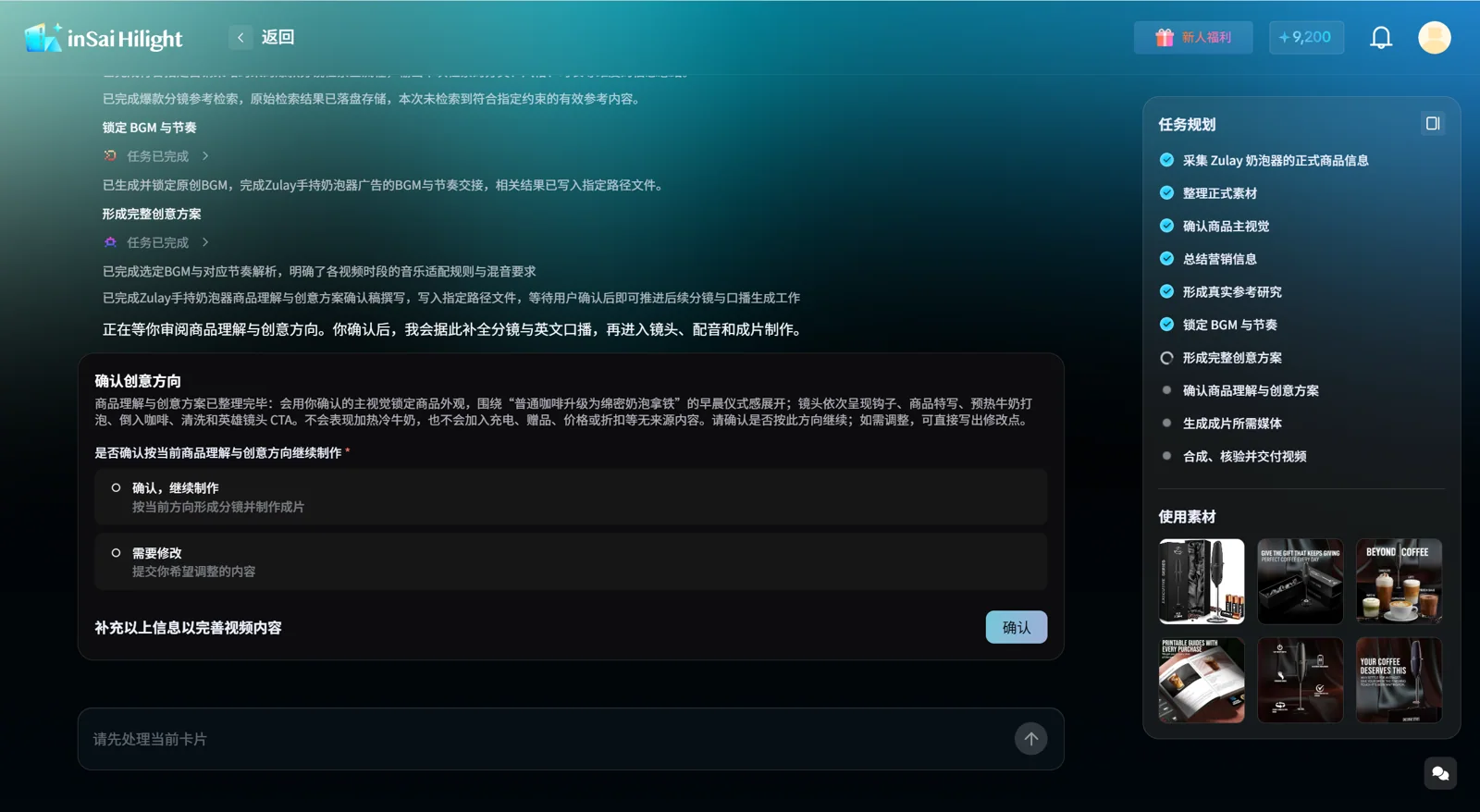Click task text 生成成片所需媒体
Image resolution: width=1480 pixels, height=812 pixels.
click(1232, 423)
